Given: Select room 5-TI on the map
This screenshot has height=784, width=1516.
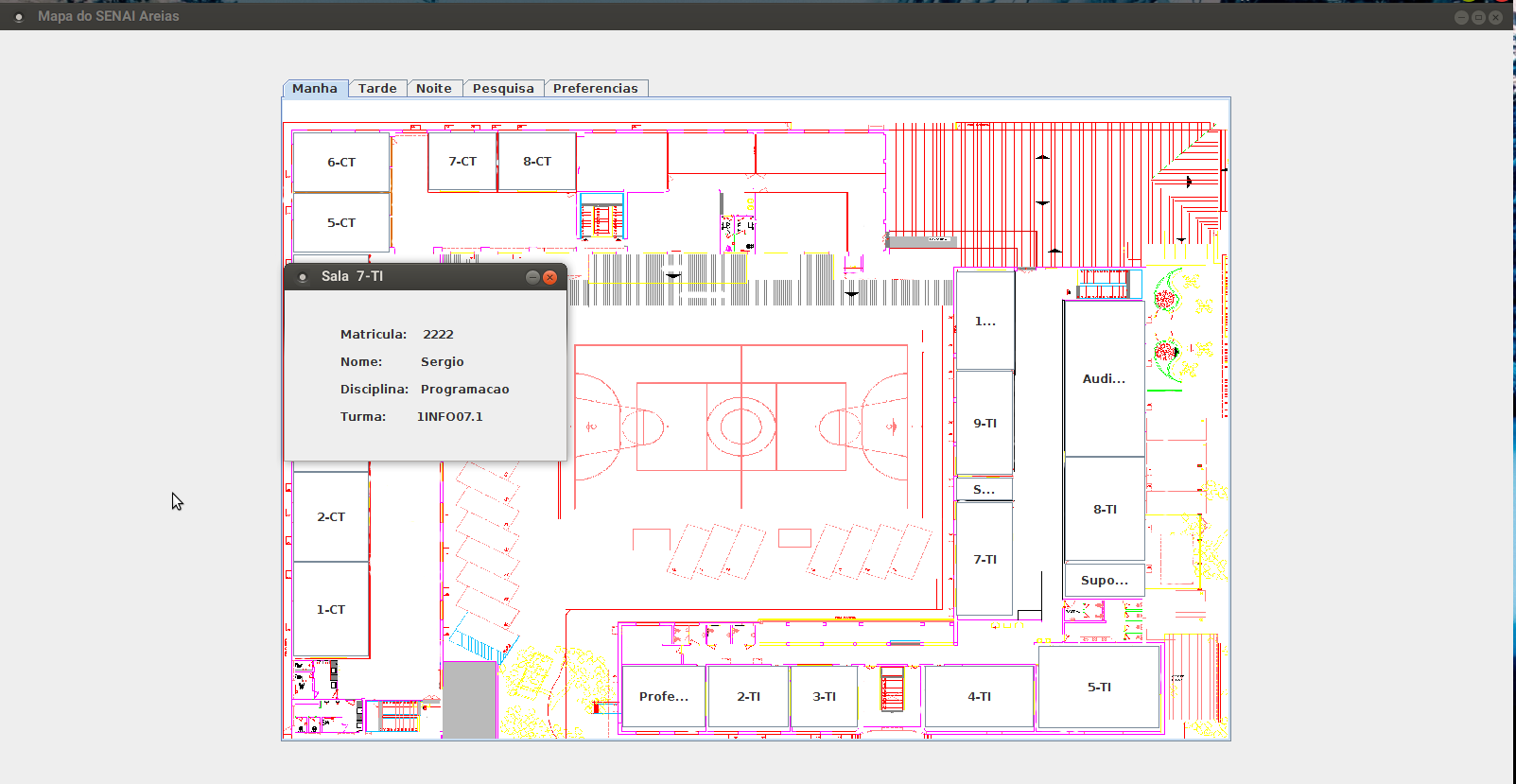Looking at the screenshot, I should pyautogui.click(x=1099, y=688).
